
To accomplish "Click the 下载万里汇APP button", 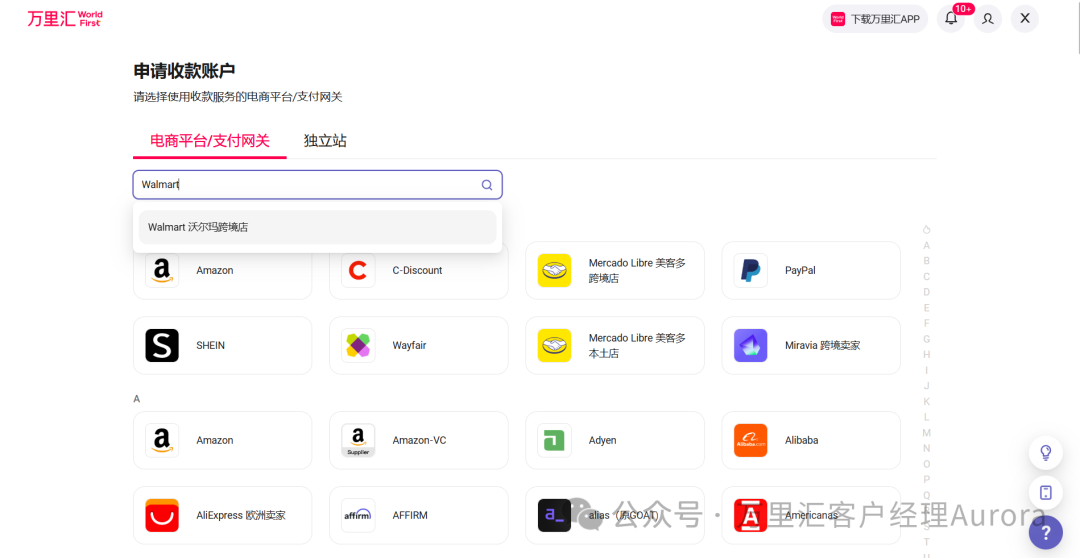I will (875, 19).
